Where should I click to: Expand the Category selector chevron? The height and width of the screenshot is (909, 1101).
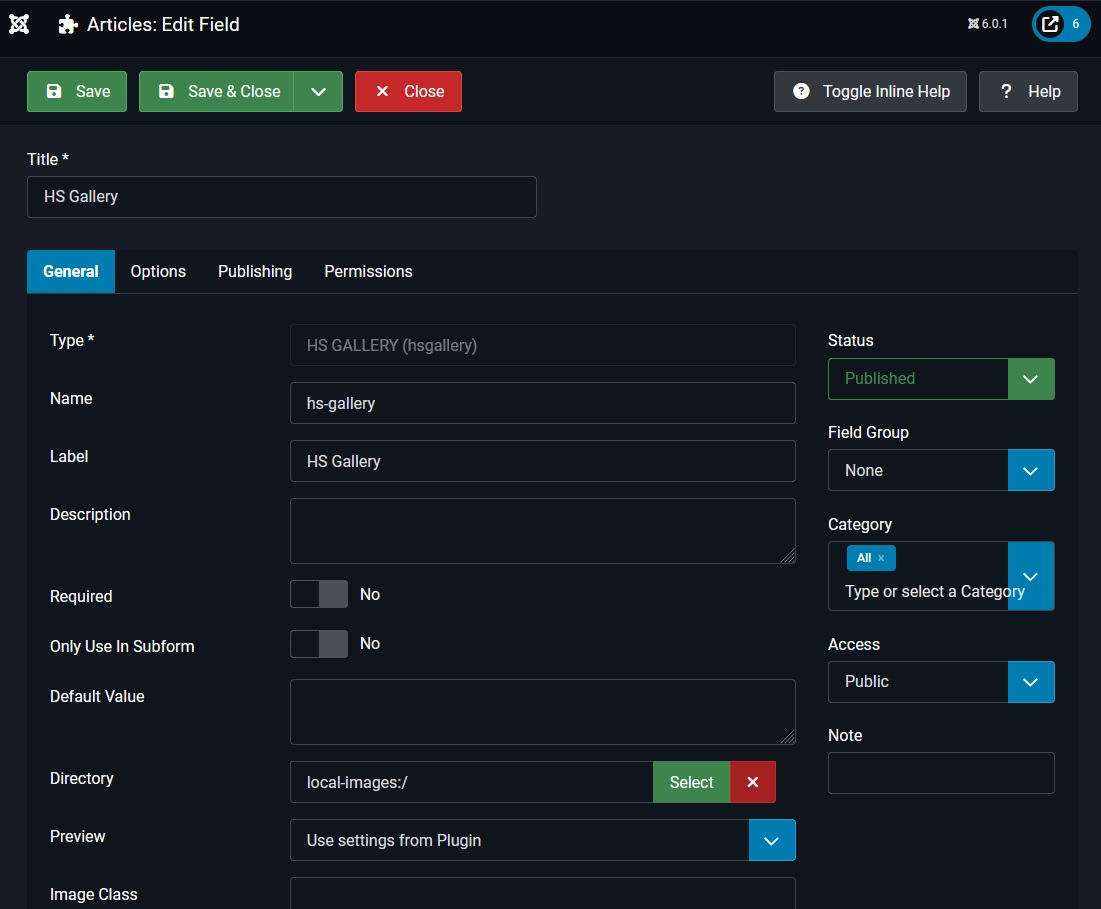(1030, 576)
